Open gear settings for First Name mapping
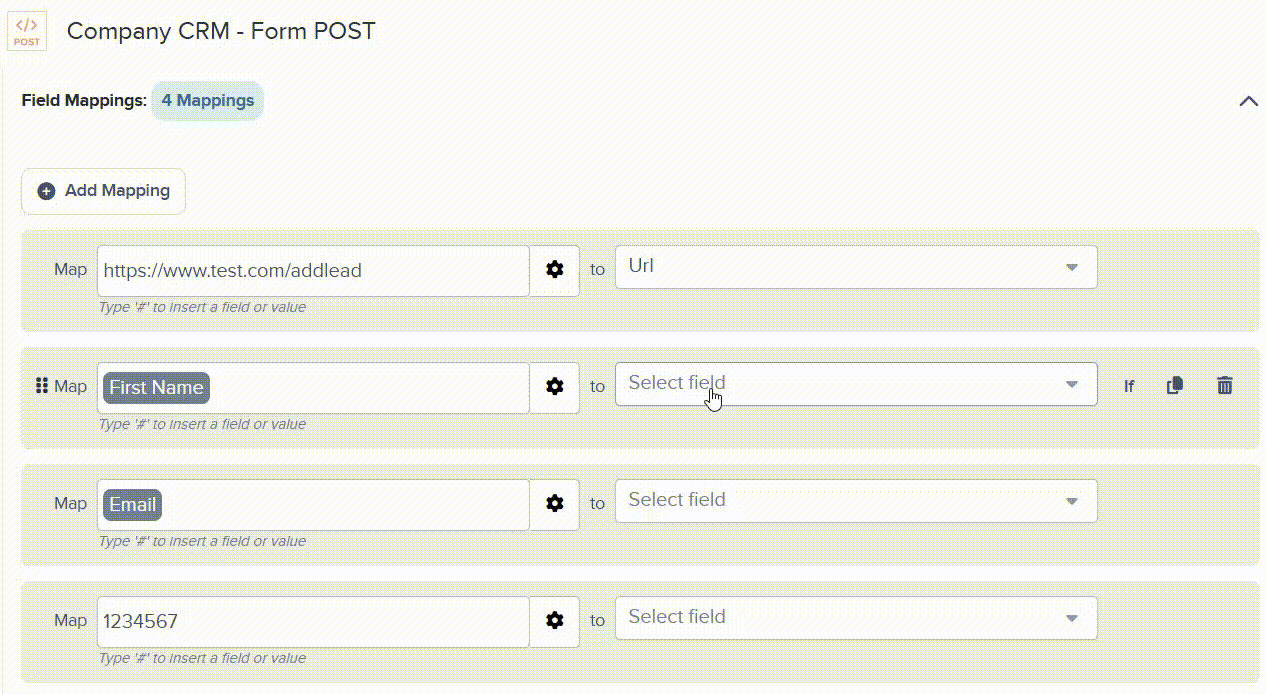 [555, 387]
